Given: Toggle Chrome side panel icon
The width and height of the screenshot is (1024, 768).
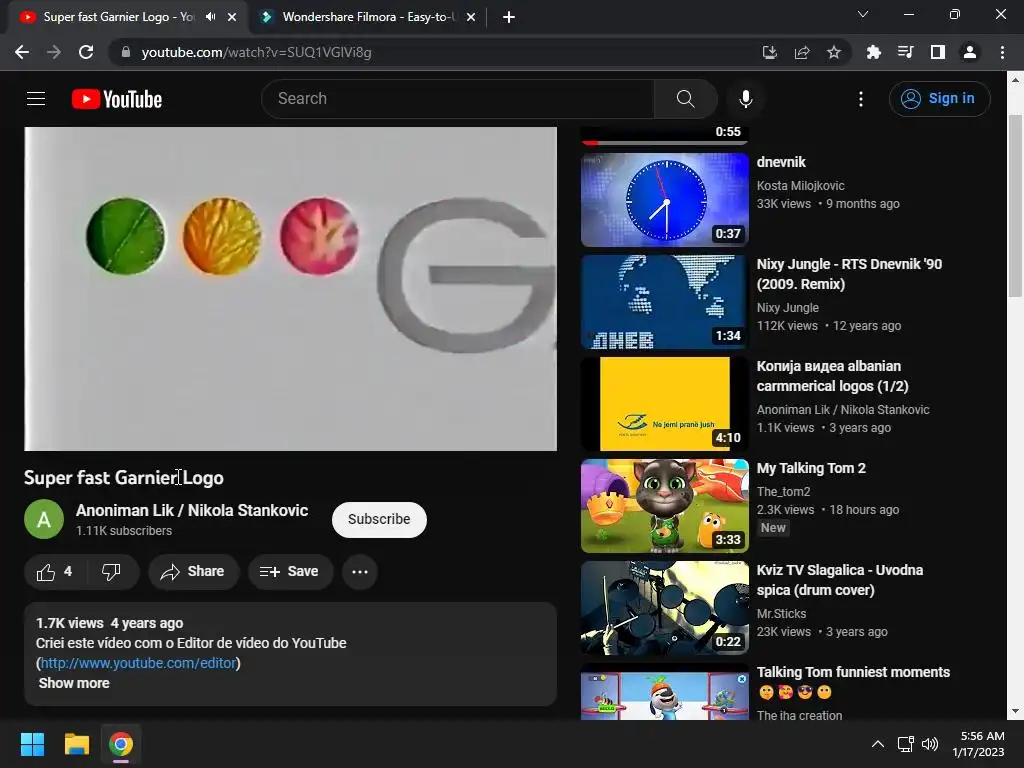Looking at the screenshot, I should pyautogui.click(x=938, y=52).
